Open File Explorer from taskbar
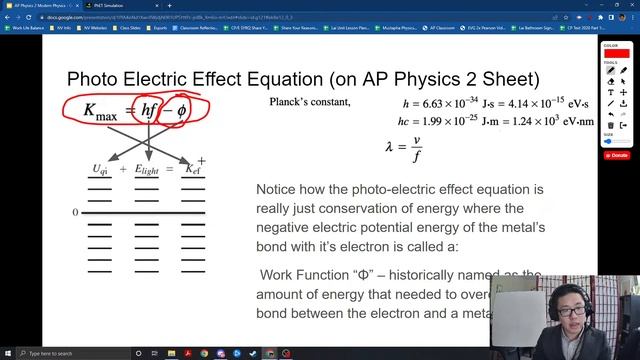The height and width of the screenshot is (360, 640). [x=171, y=353]
